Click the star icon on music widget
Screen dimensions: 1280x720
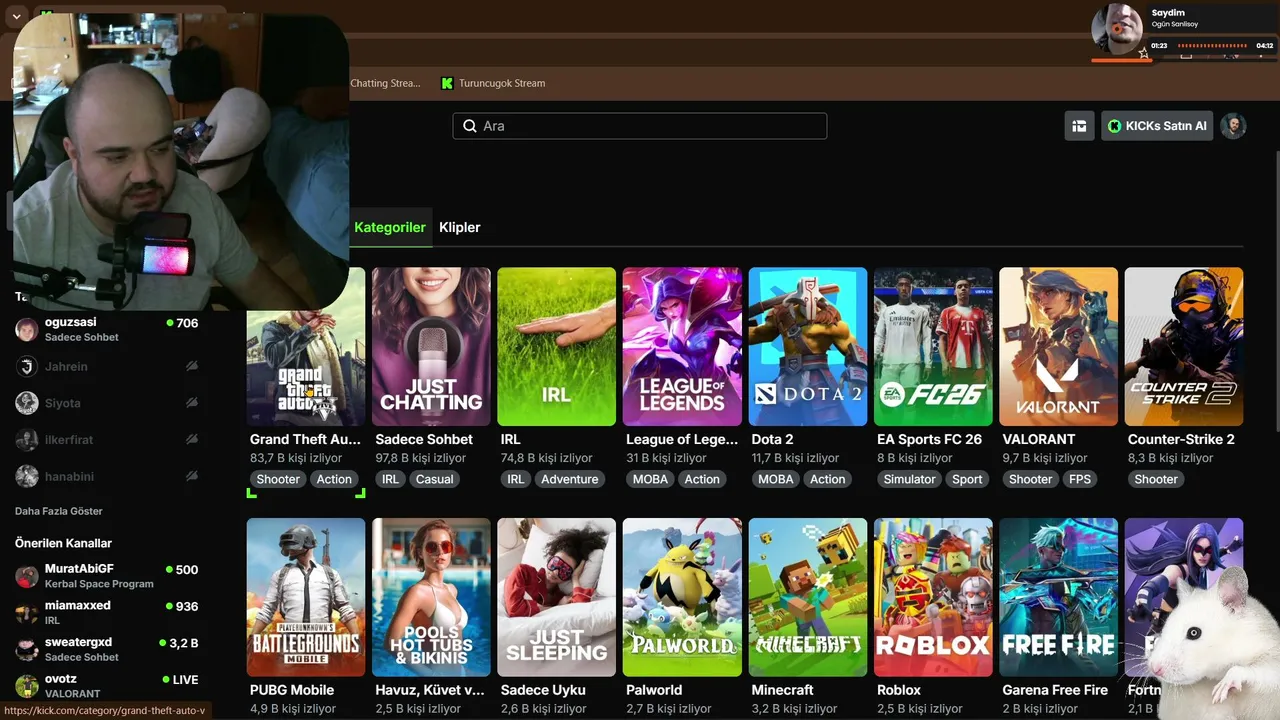click(1144, 54)
